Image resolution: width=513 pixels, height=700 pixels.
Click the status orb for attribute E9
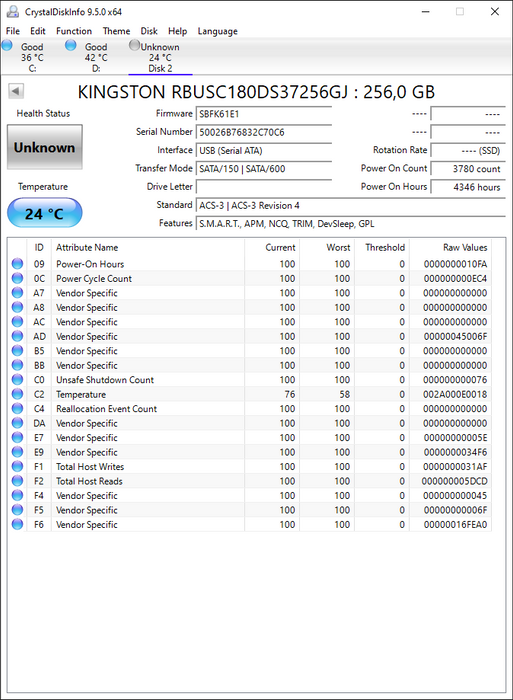pos(17,452)
